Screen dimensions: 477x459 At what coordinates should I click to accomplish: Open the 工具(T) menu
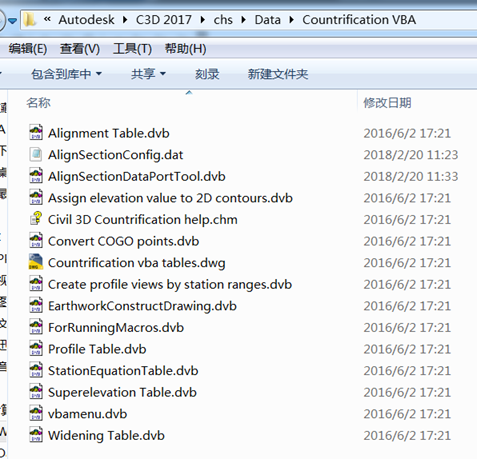click(132, 49)
